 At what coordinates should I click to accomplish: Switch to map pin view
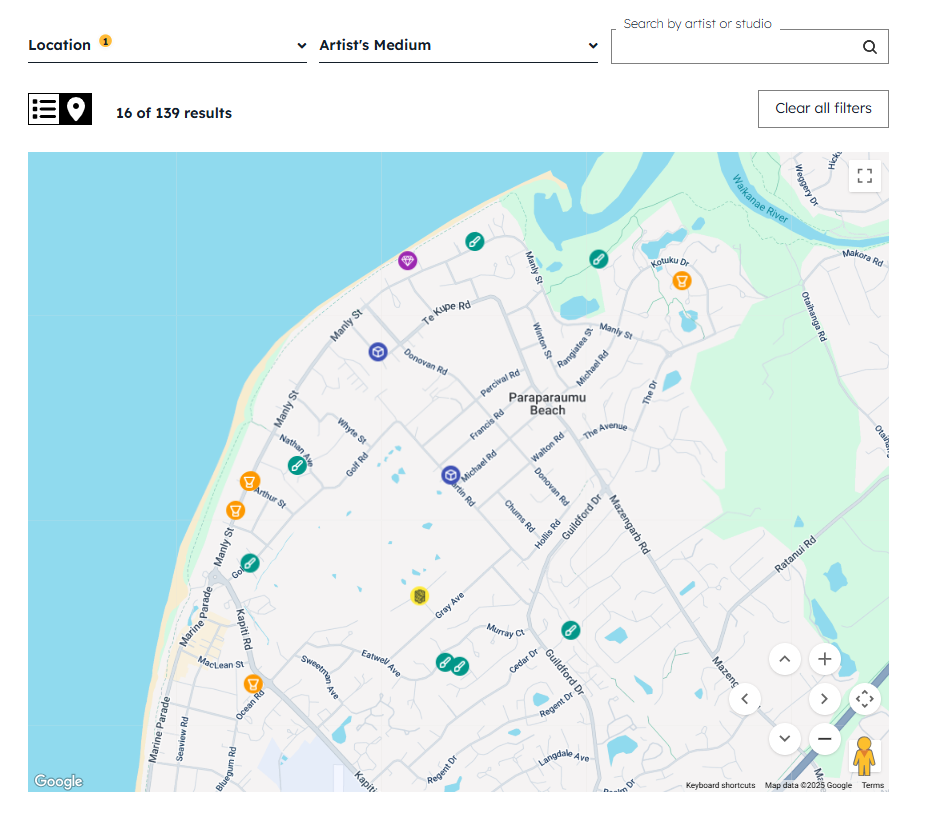click(76, 110)
